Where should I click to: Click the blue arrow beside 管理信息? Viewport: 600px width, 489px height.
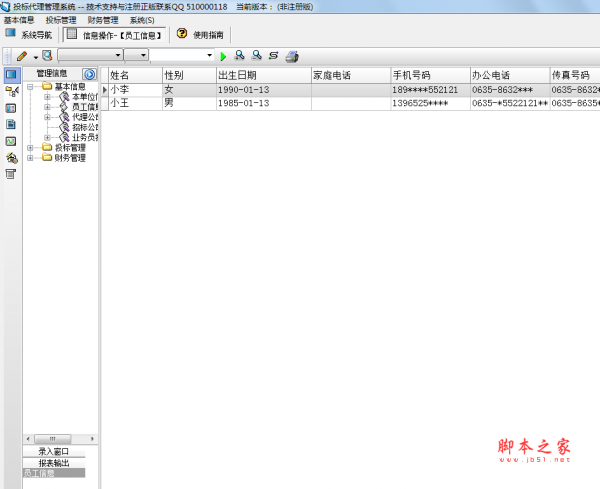(x=89, y=74)
